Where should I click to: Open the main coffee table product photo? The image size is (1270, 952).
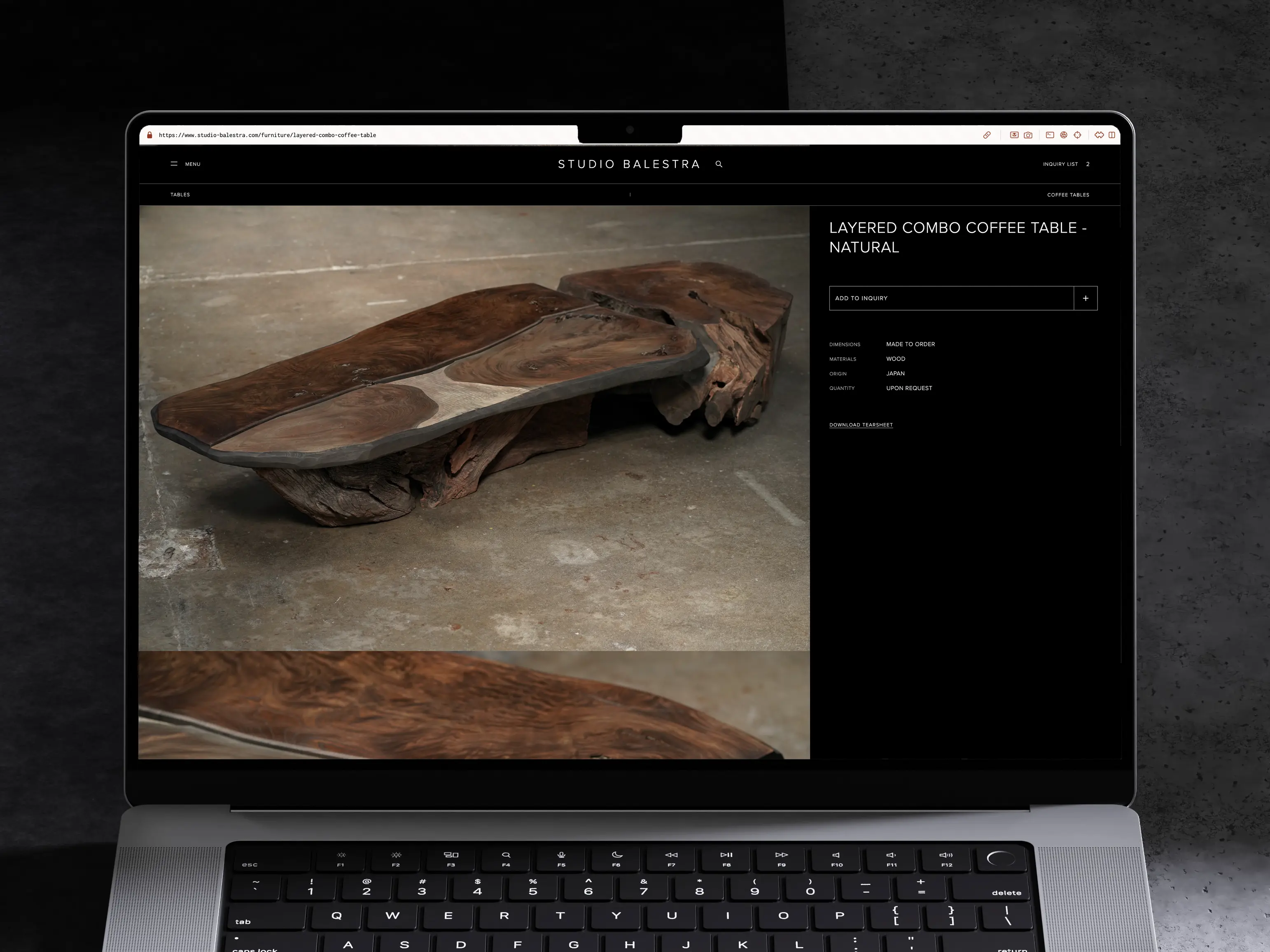click(x=474, y=428)
